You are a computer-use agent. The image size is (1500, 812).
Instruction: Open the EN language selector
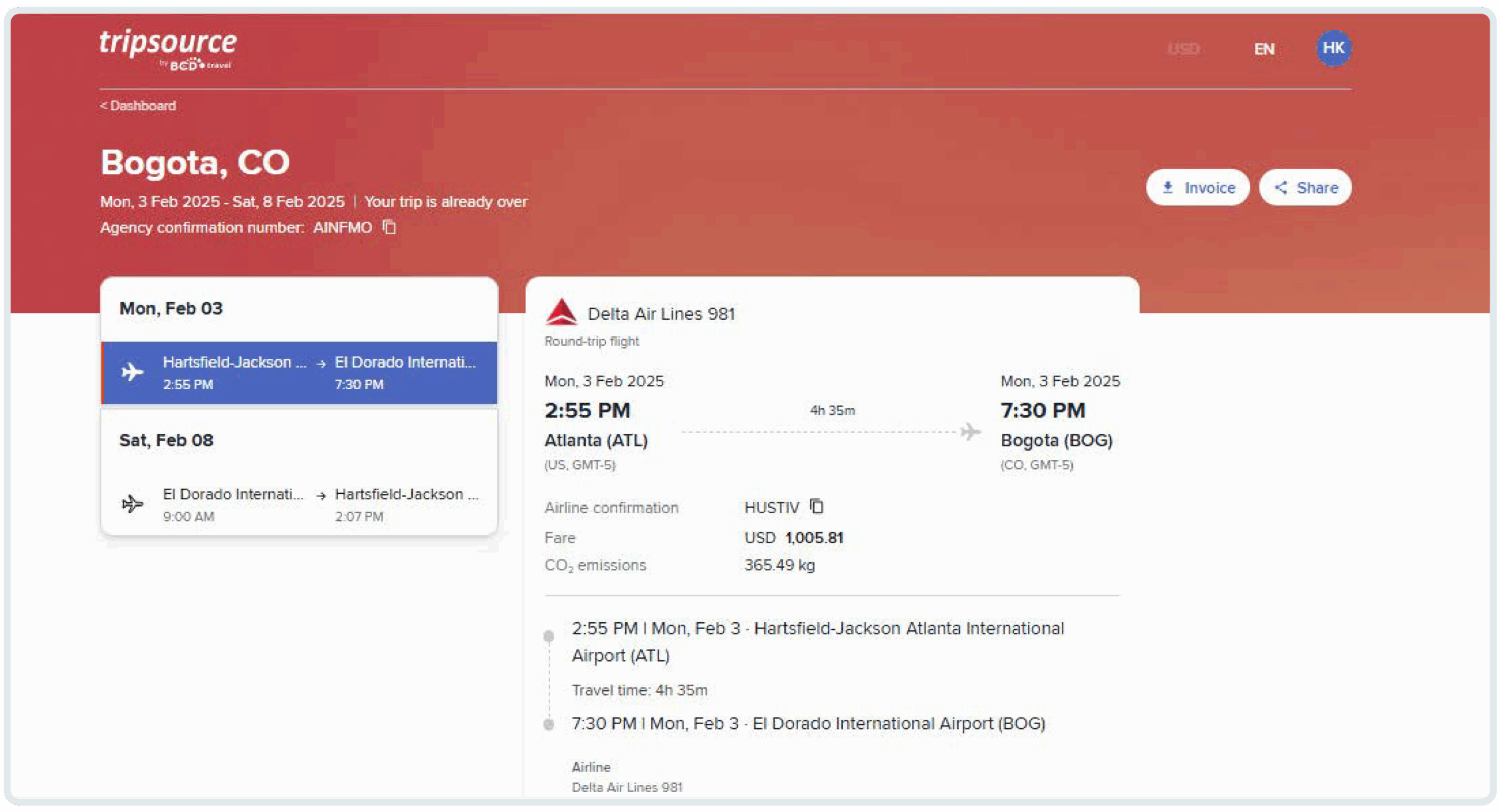coord(1264,49)
